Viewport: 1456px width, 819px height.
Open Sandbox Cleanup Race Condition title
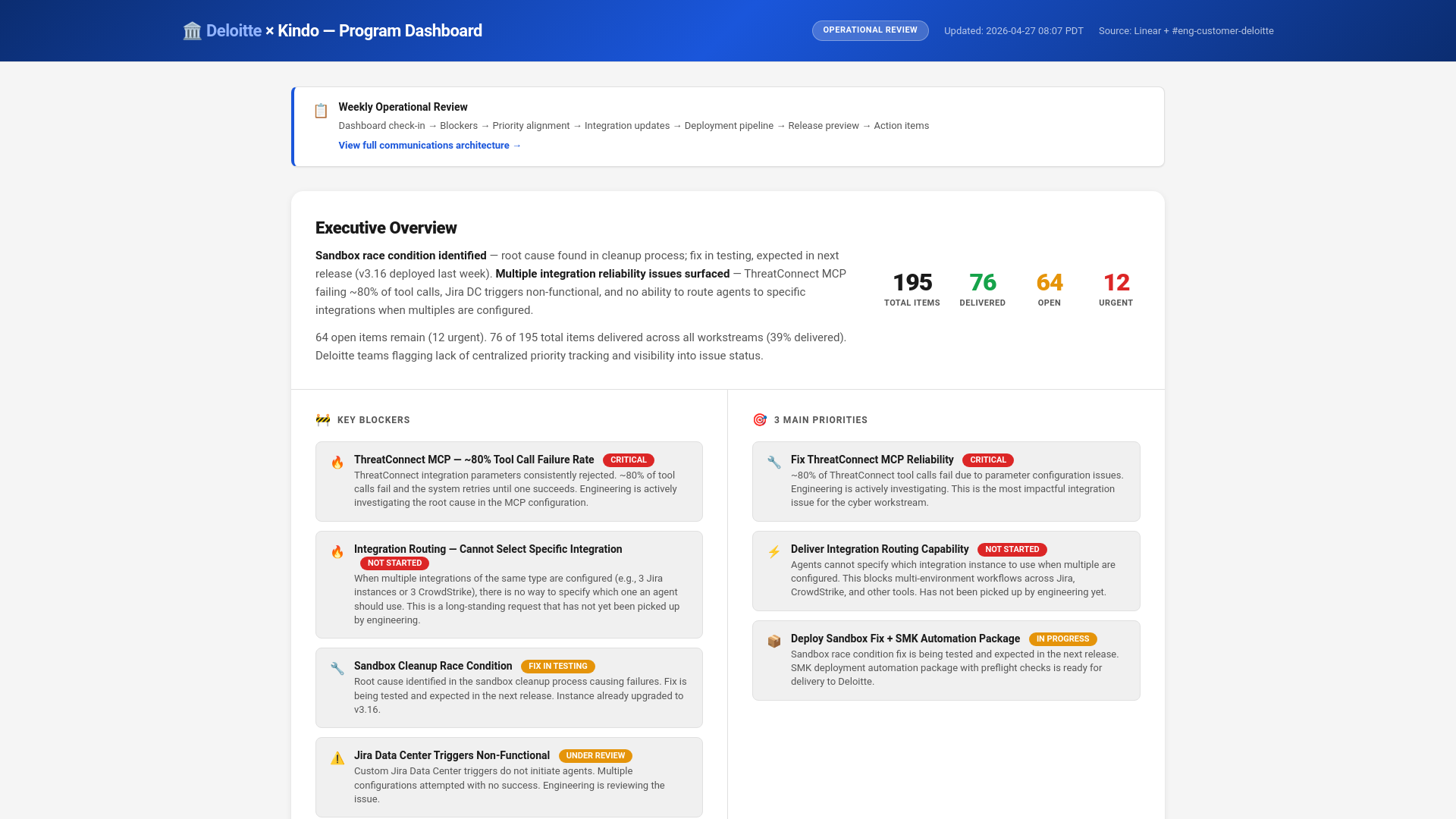pyautogui.click(x=433, y=666)
